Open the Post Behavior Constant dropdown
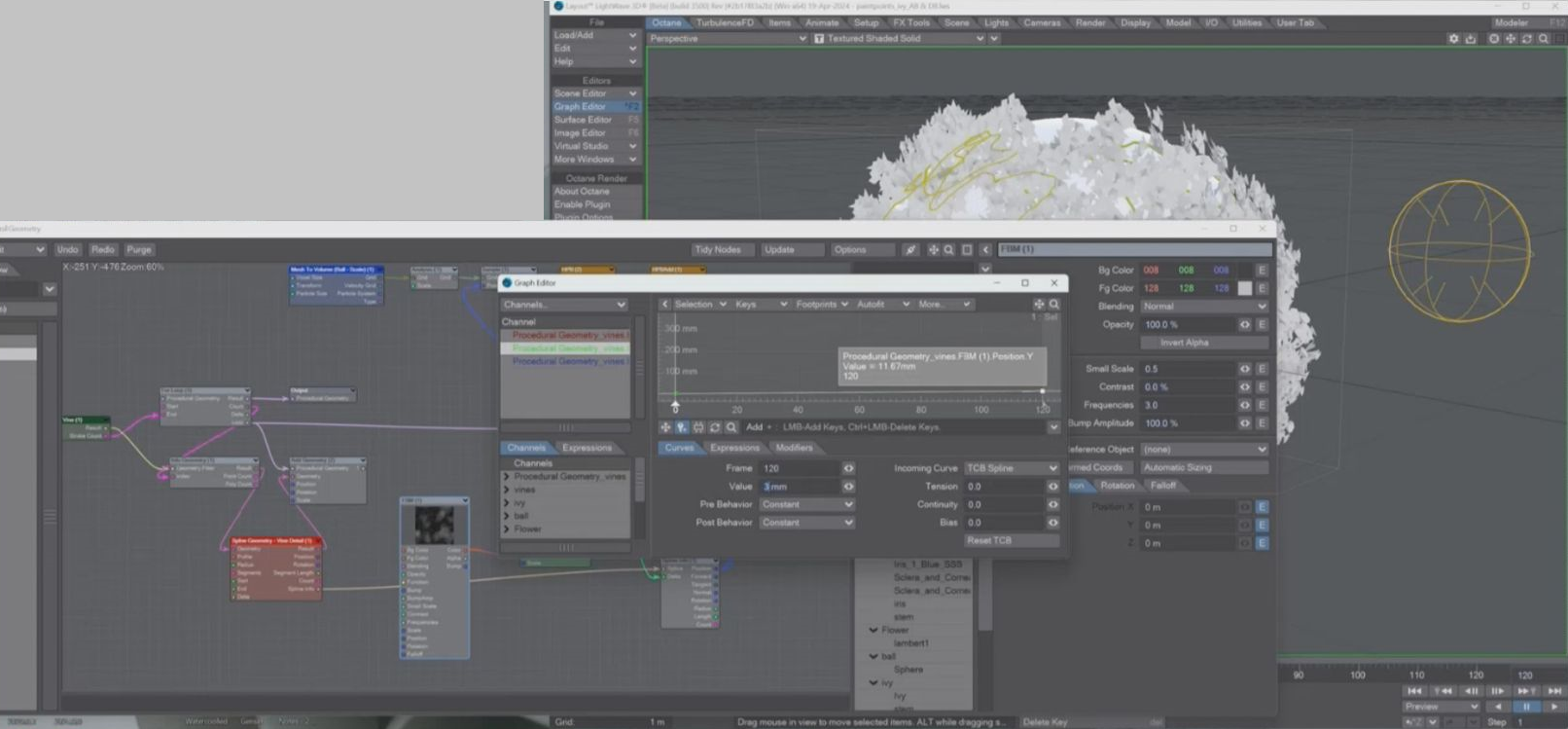1568x729 pixels. point(806,523)
